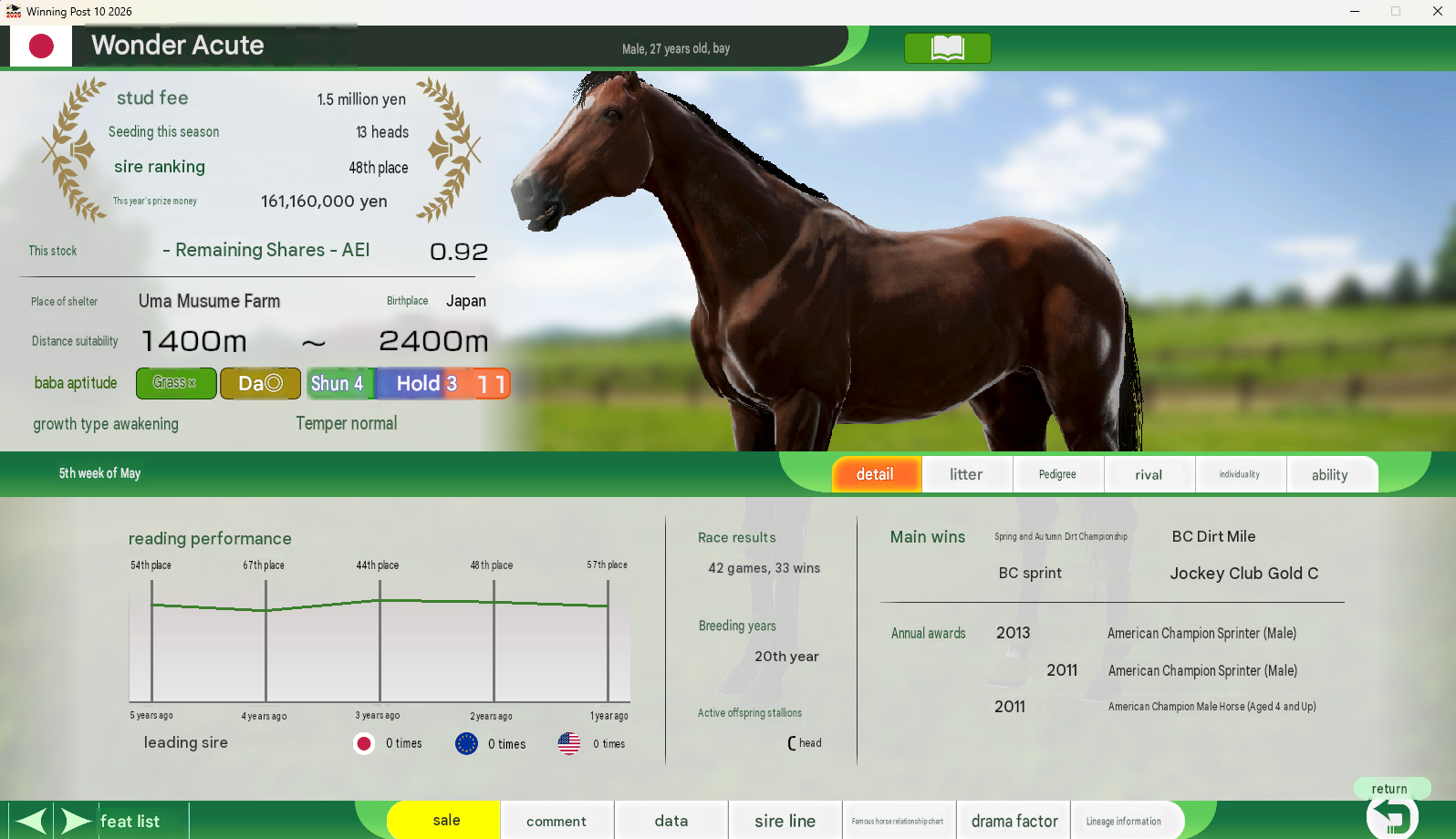Open the green book encyclopedia button
Viewport: 1456px width, 839px height.
[x=947, y=47]
